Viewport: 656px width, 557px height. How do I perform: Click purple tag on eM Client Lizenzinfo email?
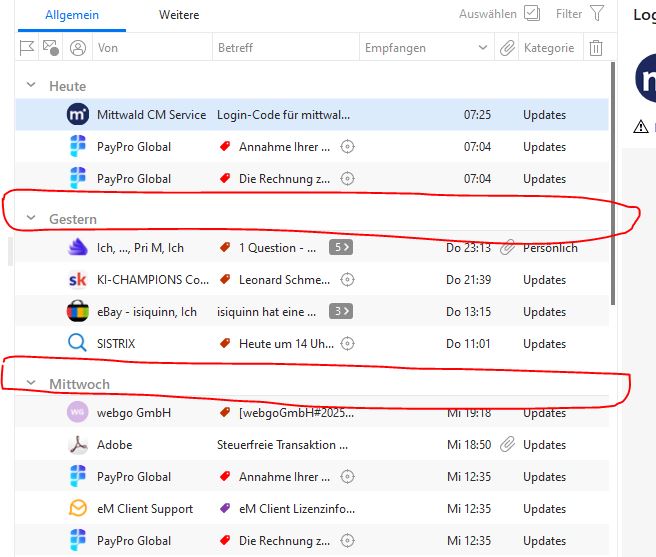(225, 508)
